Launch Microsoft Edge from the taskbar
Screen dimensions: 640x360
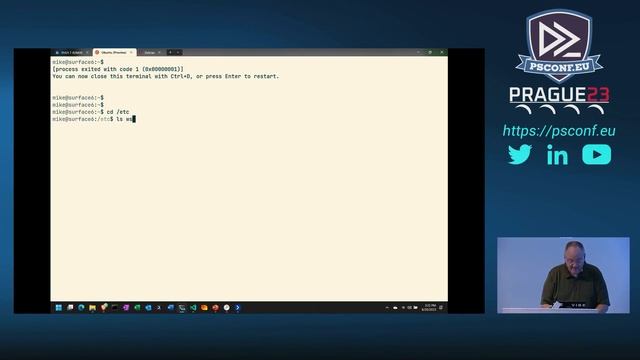tap(81, 308)
